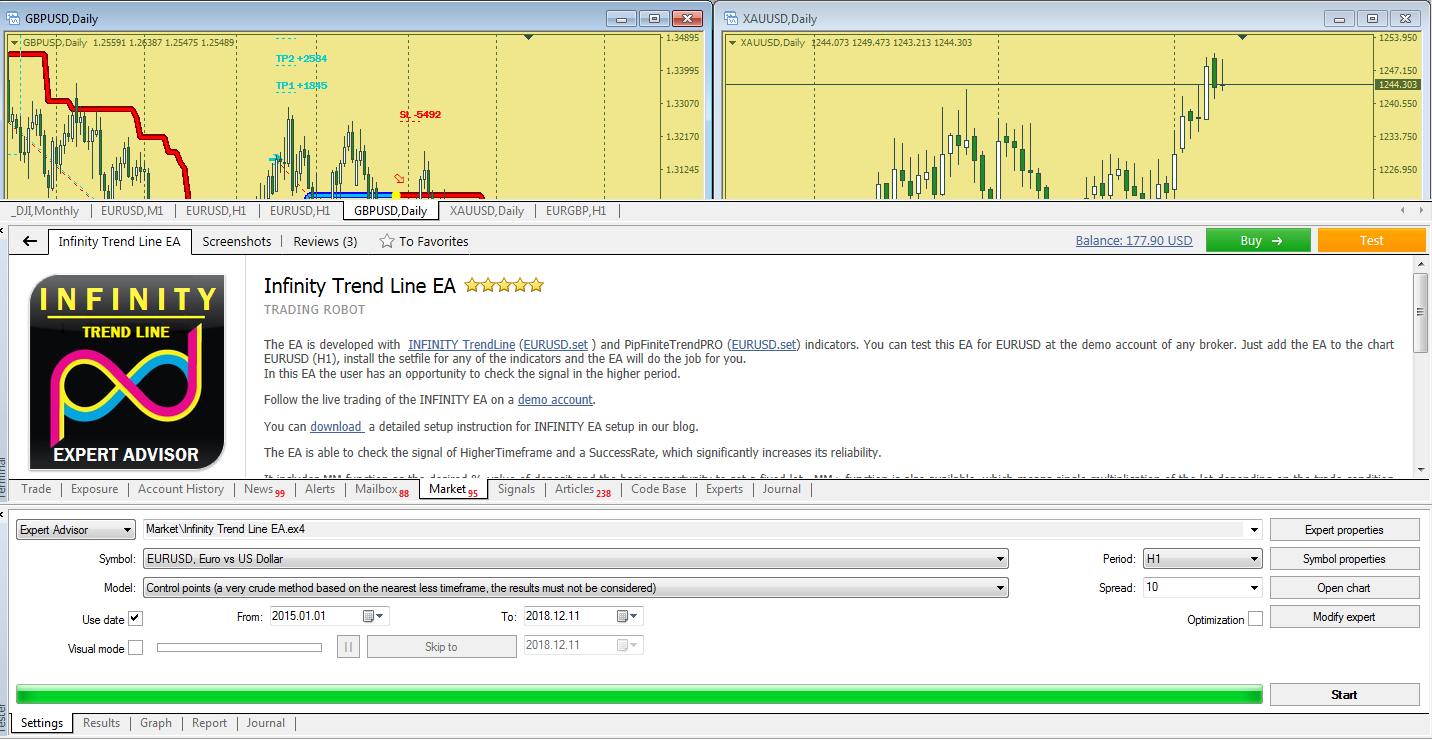Click the To Favorites star icon
Screen dimensions: 1432x740
pos(387,241)
